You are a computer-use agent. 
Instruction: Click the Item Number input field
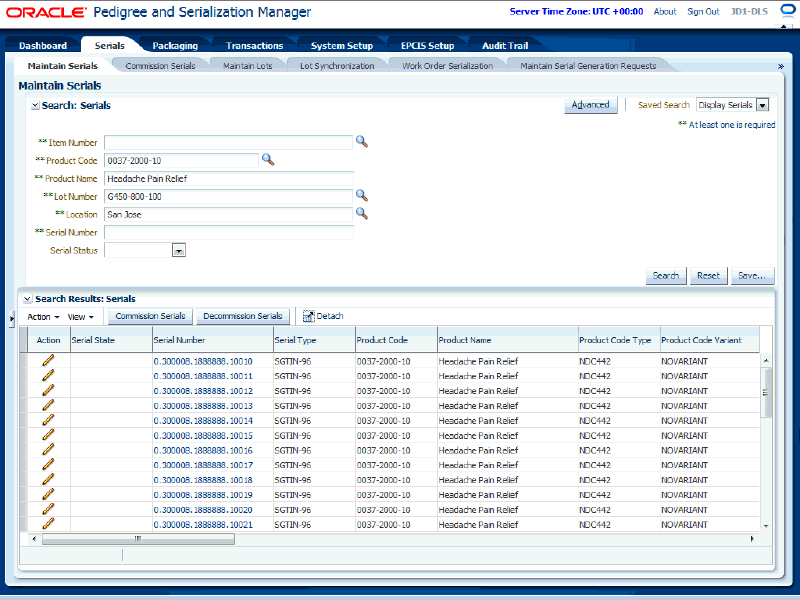tap(228, 142)
